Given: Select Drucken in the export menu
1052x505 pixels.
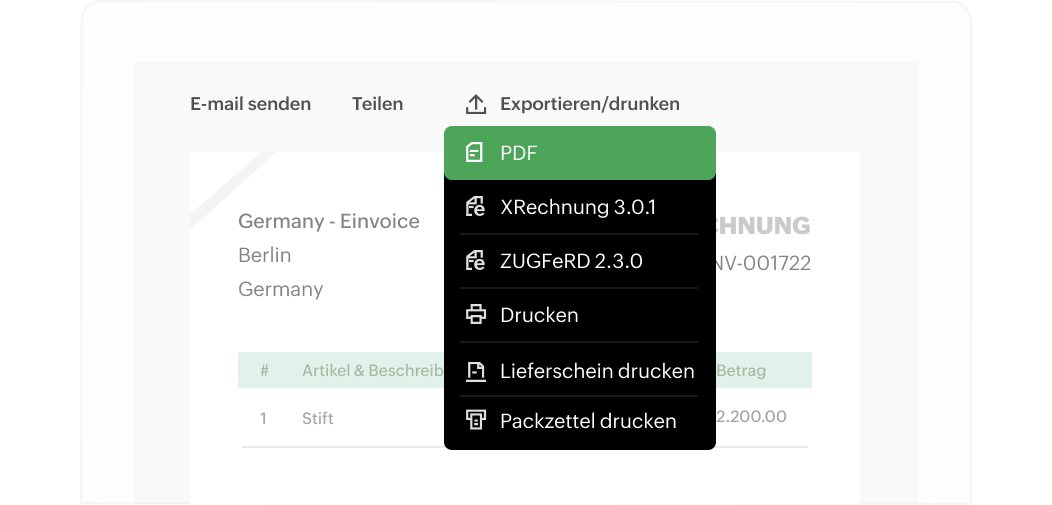Looking at the screenshot, I should (580, 315).
